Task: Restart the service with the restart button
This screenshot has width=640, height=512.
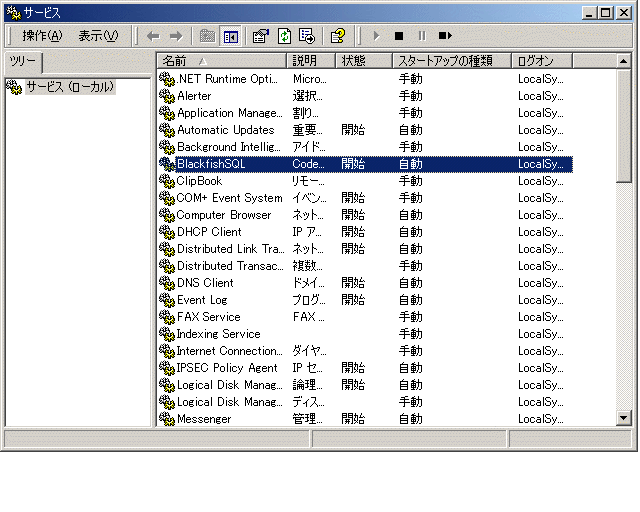Action: tap(445, 36)
